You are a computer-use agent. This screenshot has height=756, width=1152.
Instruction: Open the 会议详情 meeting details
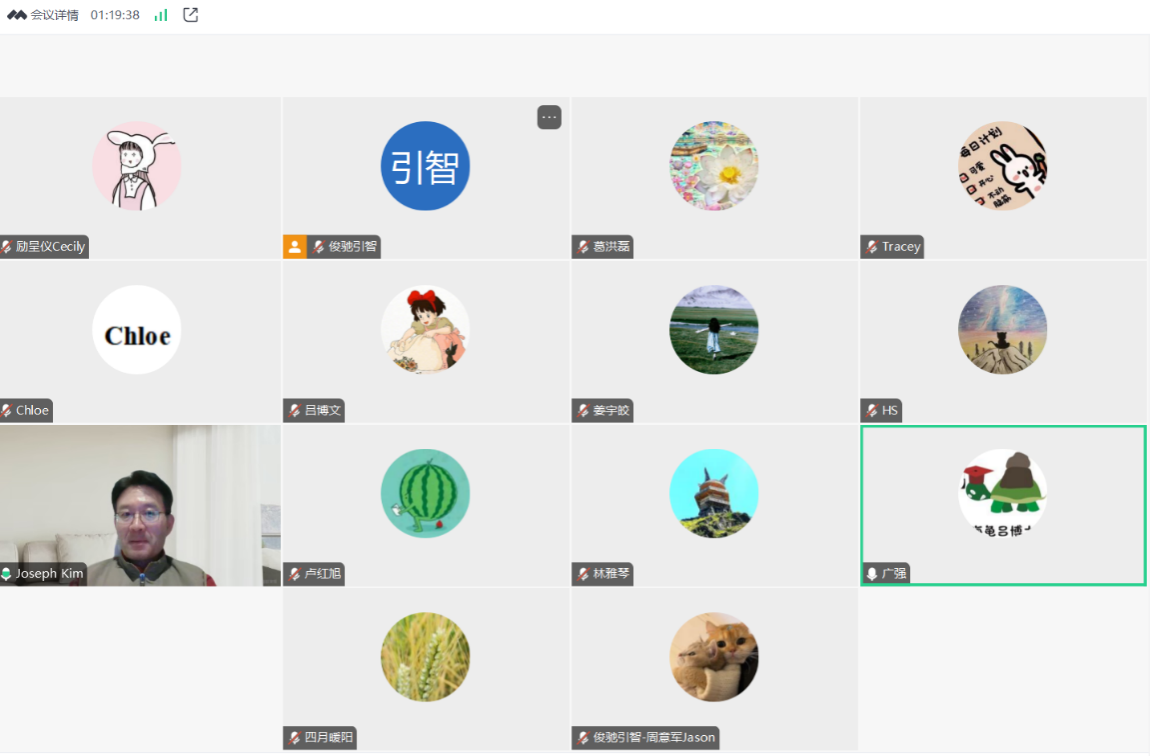click(54, 15)
